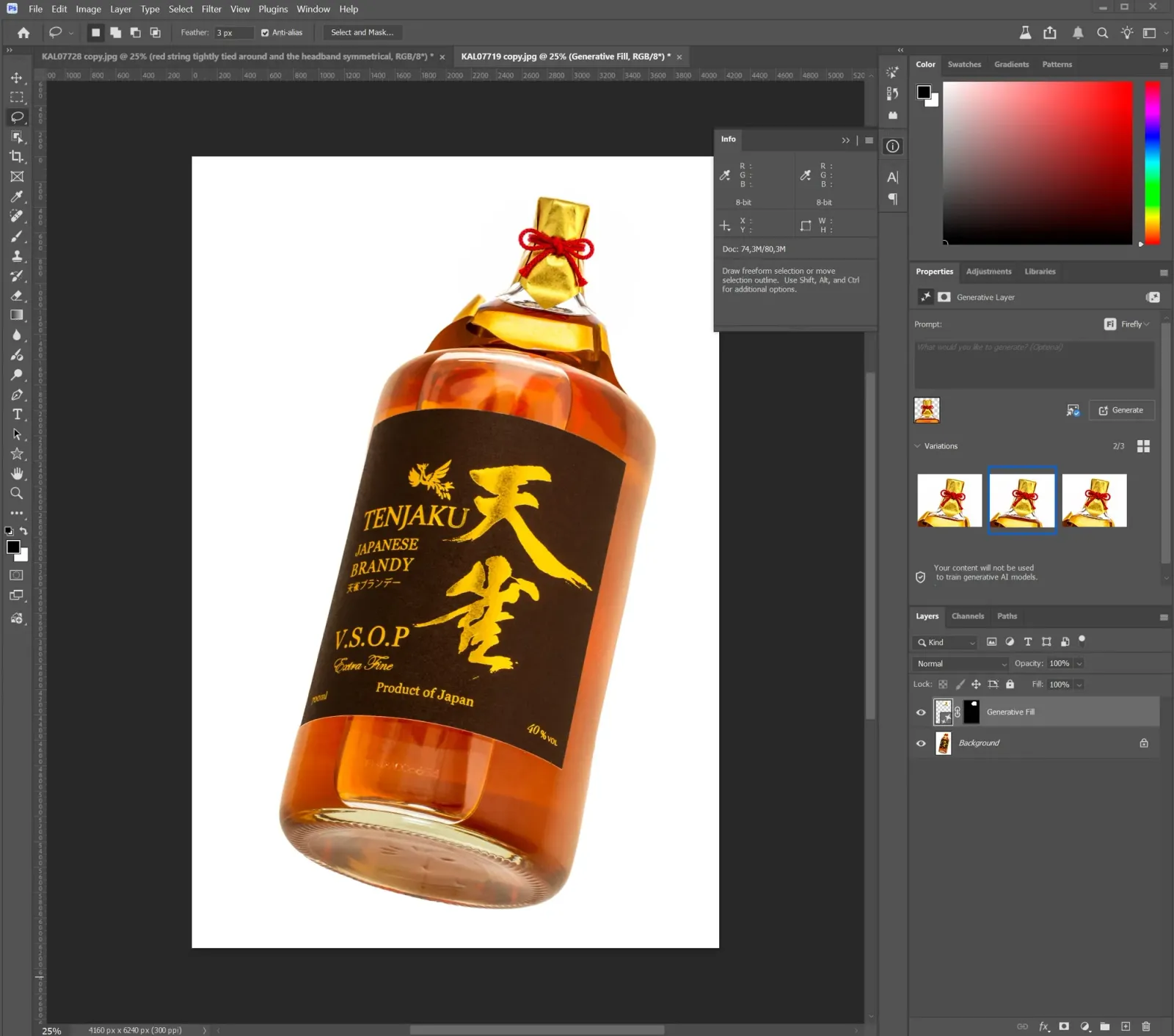Open the Filter menu
Viewport: 1174px width, 1036px height.
point(211,9)
